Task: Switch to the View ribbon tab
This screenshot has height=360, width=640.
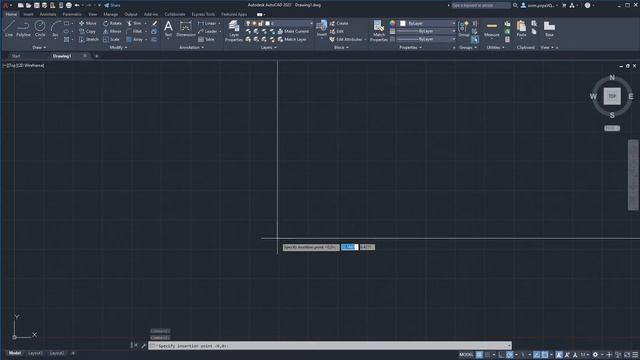Action: coord(93,14)
